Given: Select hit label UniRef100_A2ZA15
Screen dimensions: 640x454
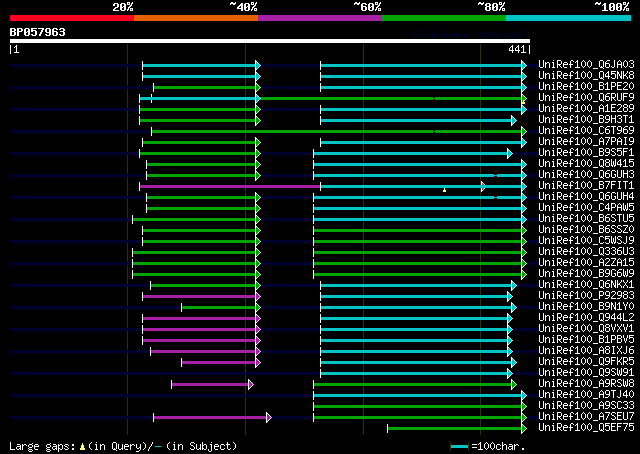Looking at the screenshot, I should pyautogui.click(x=586, y=263).
